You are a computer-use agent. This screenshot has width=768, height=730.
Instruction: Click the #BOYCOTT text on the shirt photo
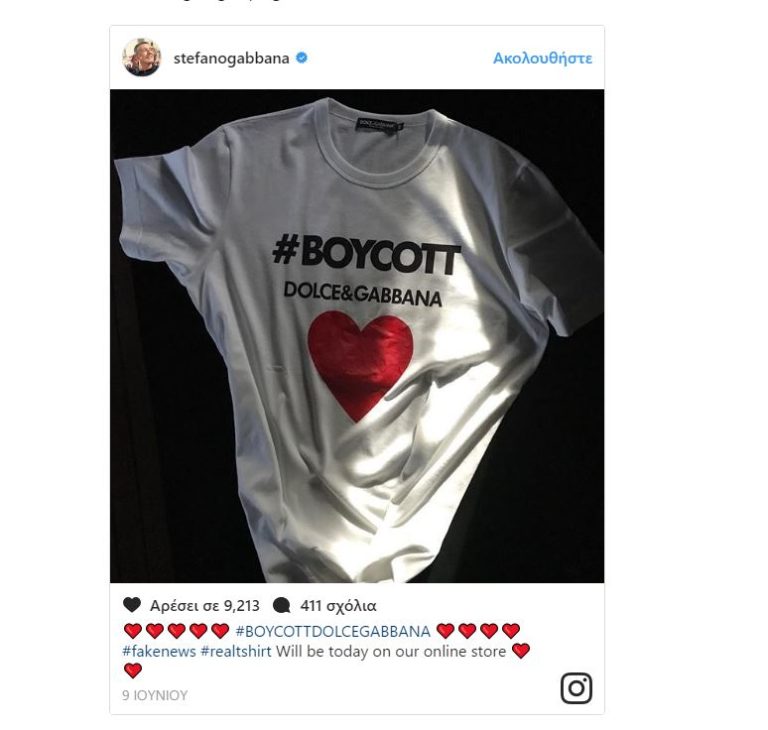point(366,255)
